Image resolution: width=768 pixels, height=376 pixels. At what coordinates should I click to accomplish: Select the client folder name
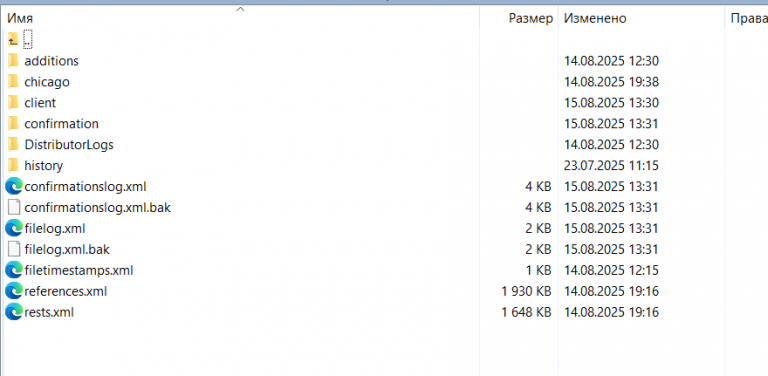(40, 103)
